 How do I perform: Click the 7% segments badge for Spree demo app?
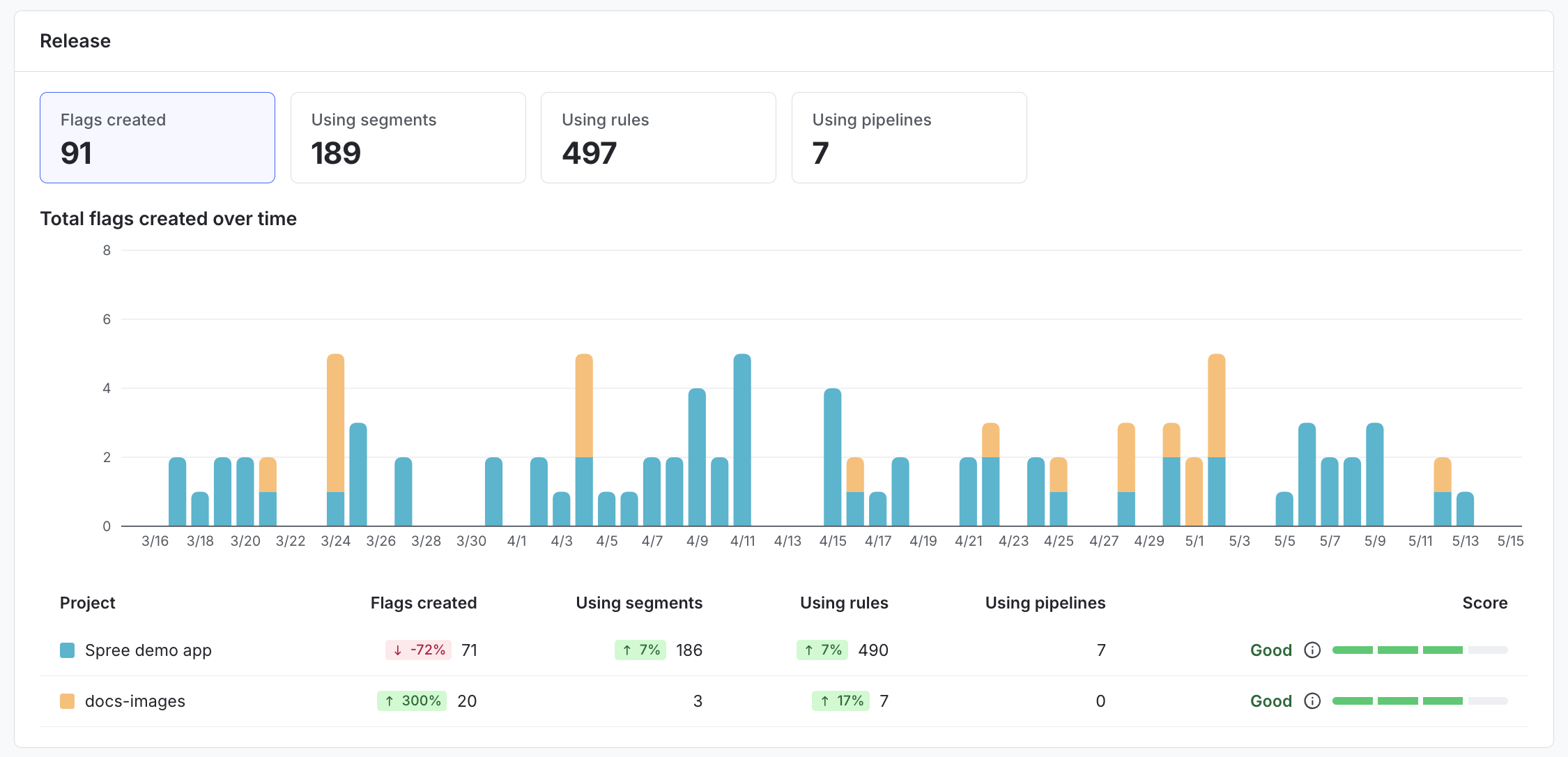639,650
